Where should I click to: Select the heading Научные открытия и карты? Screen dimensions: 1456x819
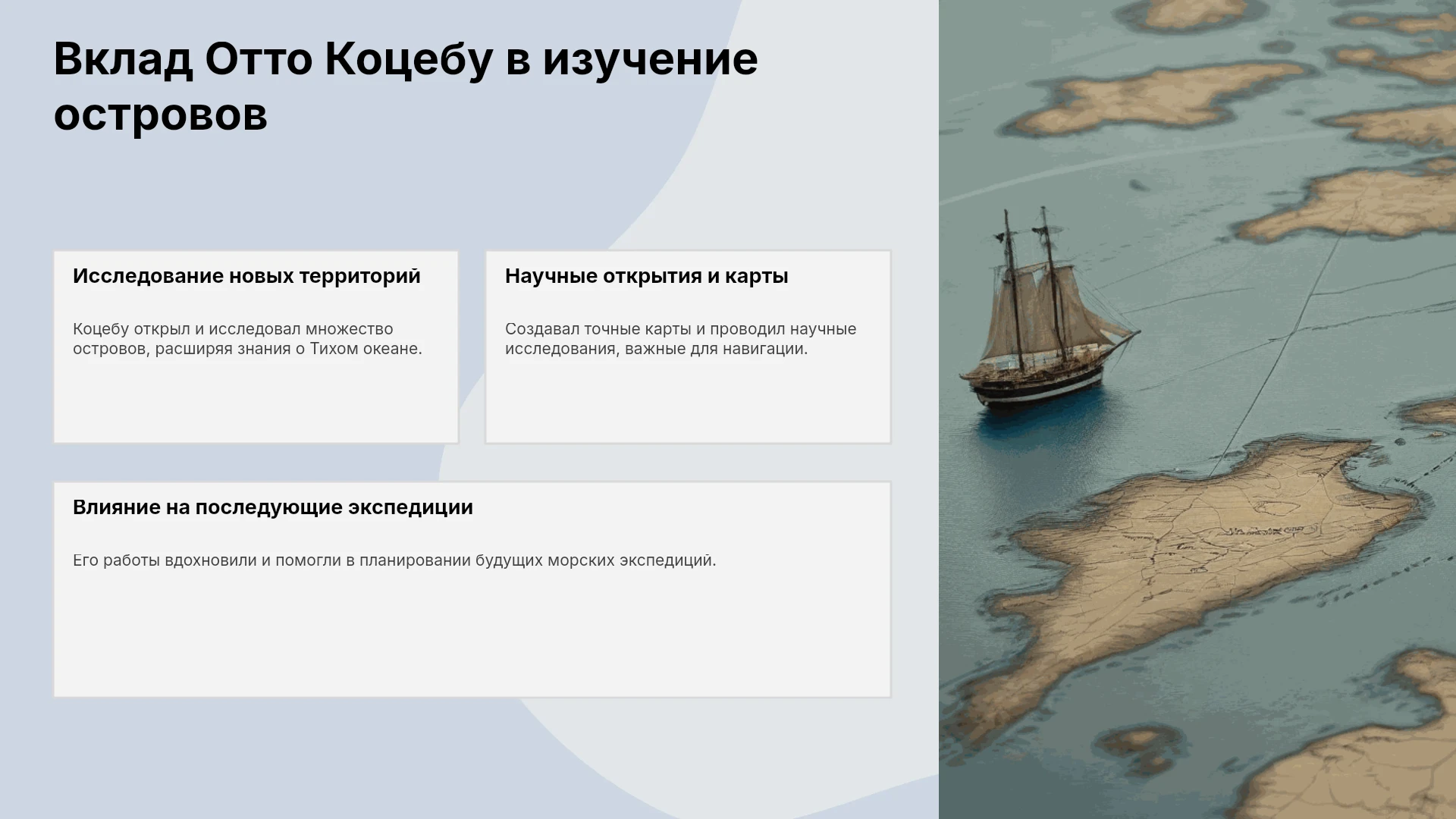coord(646,276)
